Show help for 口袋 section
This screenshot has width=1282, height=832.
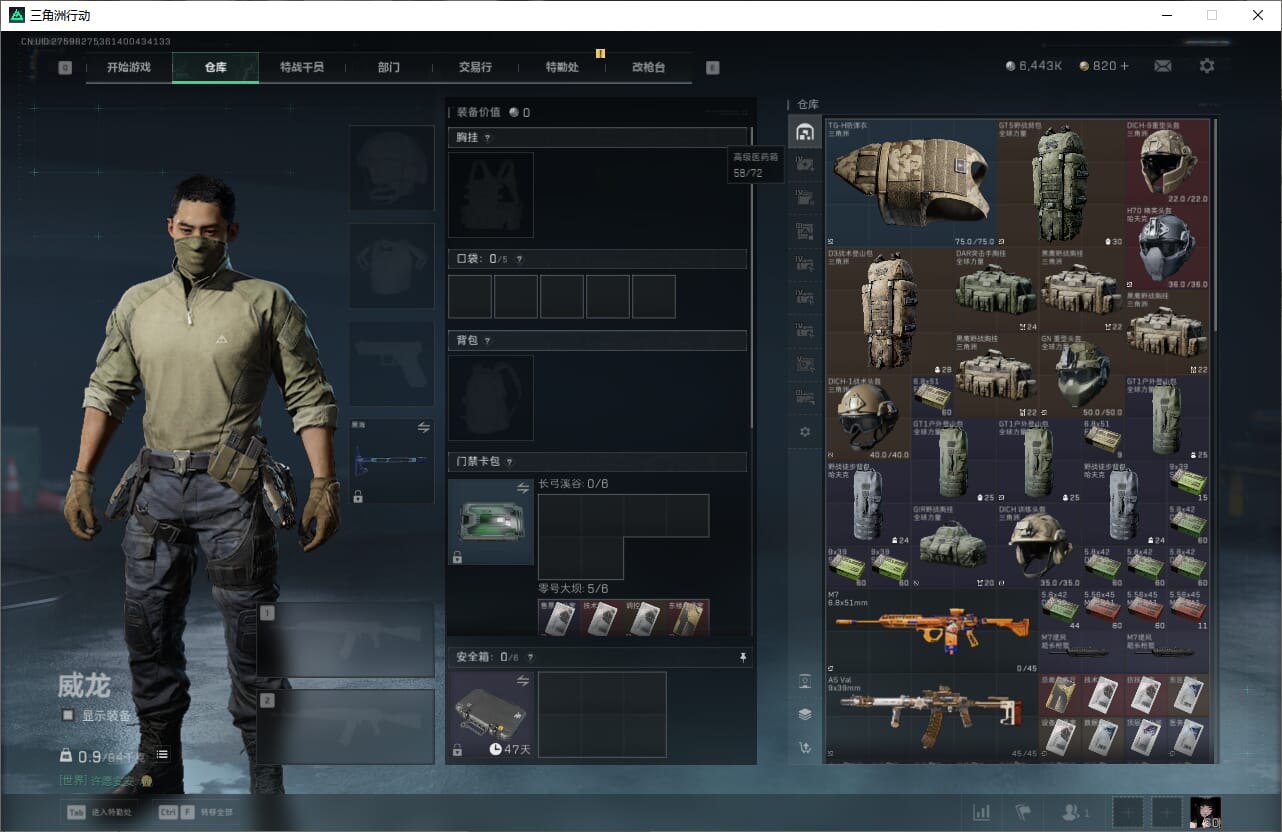(x=519, y=259)
